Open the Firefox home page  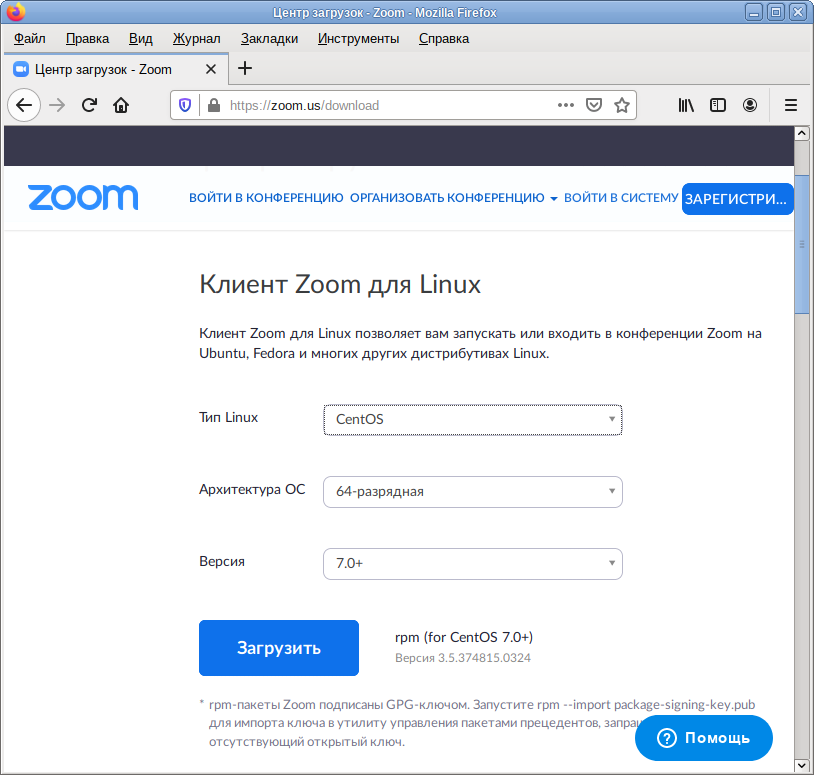pyautogui.click(x=121, y=105)
